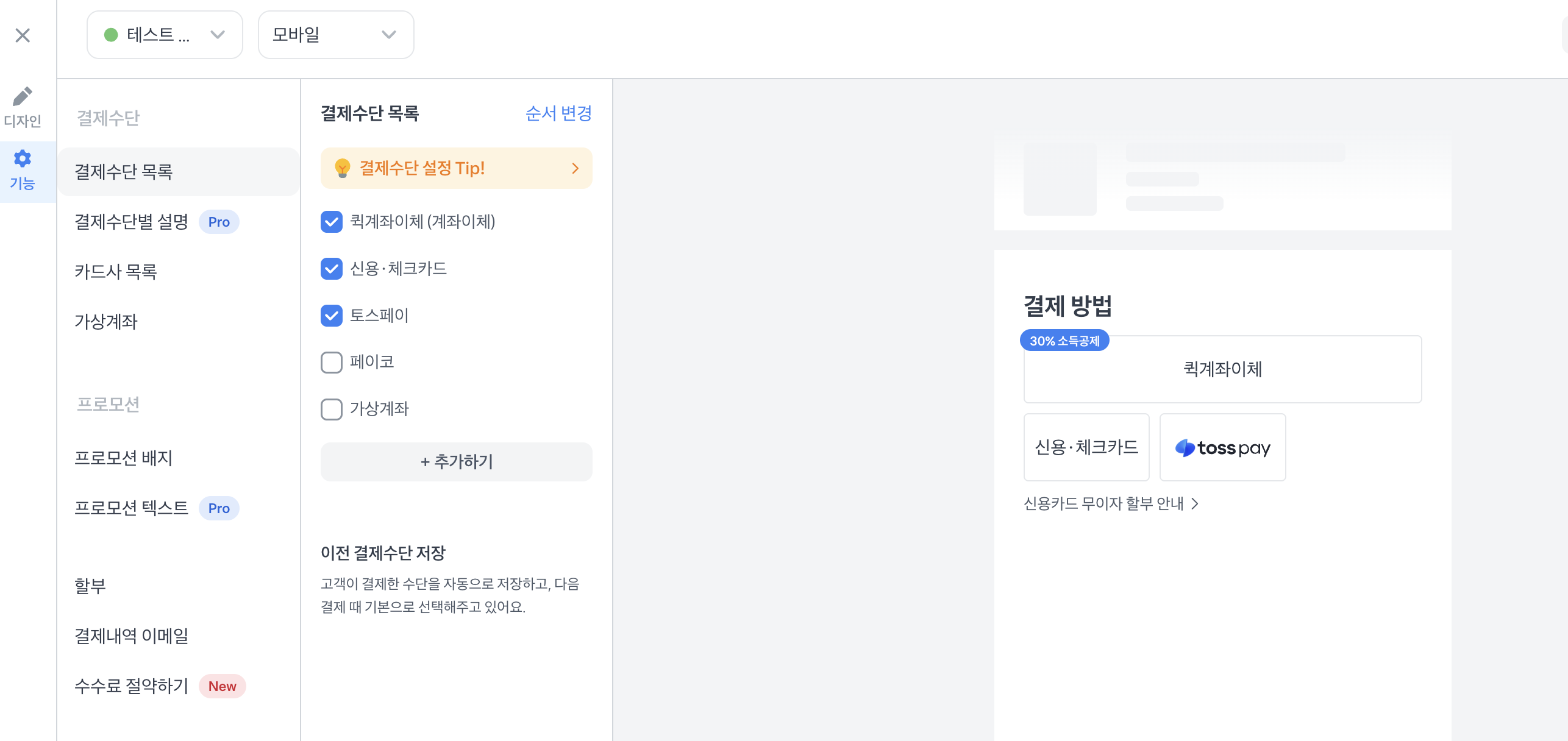Screen dimensions: 1568x741
Task: Click the + 추가하기 button
Action: pyautogui.click(x=456, y=462)
